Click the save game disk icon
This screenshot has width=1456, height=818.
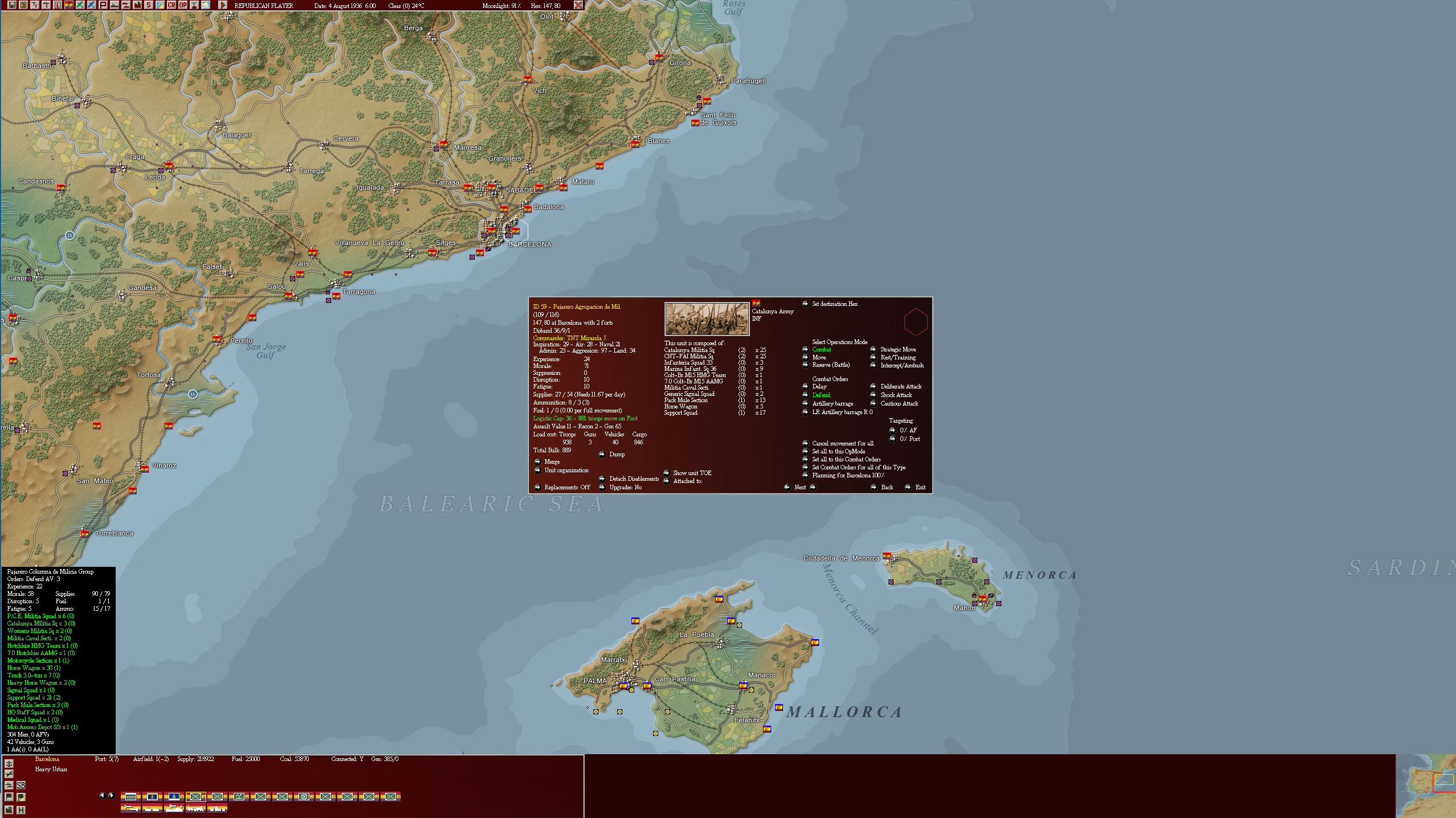11,5
